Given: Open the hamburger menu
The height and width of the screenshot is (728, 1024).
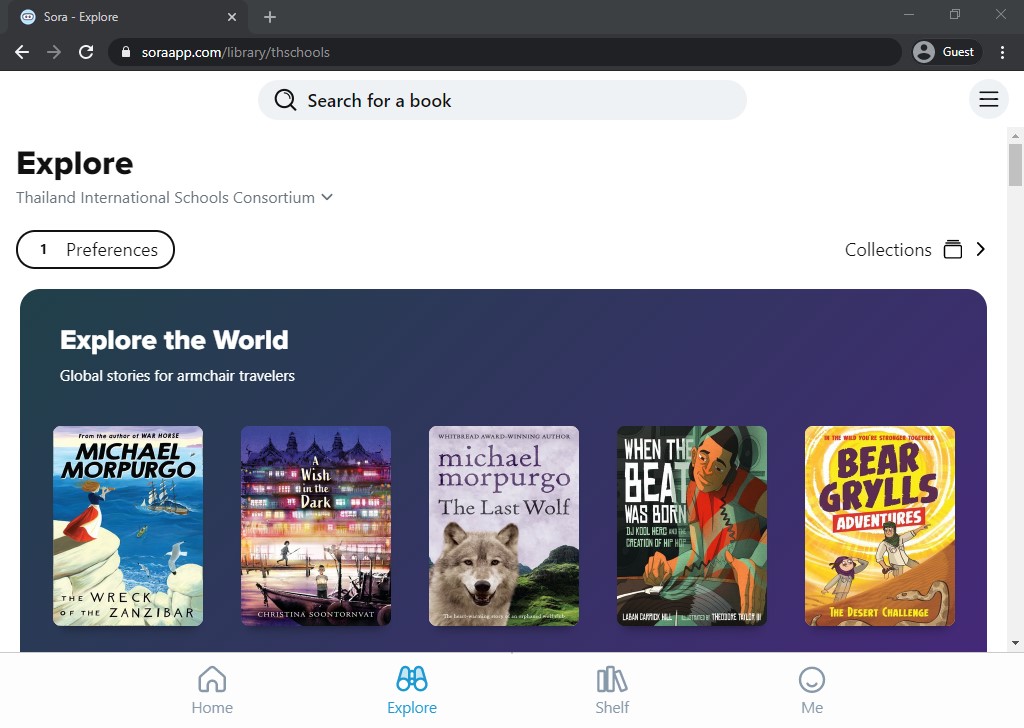Looking at the screenshot, I should tap(988, 99).
